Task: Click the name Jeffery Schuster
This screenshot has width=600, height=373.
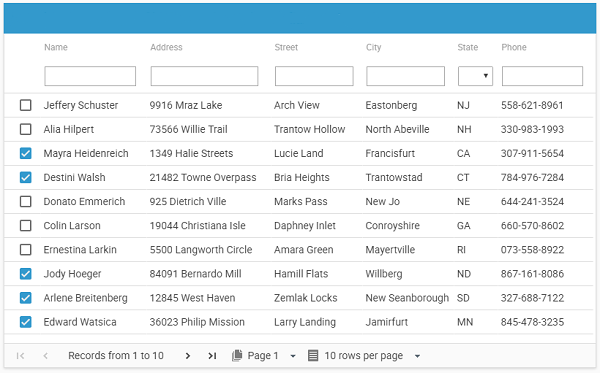Action: tap(81, 105)
